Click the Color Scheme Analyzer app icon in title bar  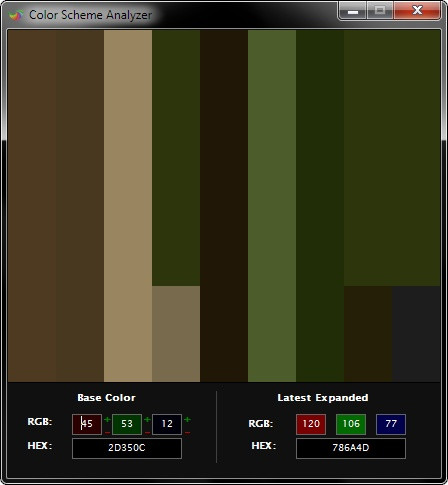[16, 15]
